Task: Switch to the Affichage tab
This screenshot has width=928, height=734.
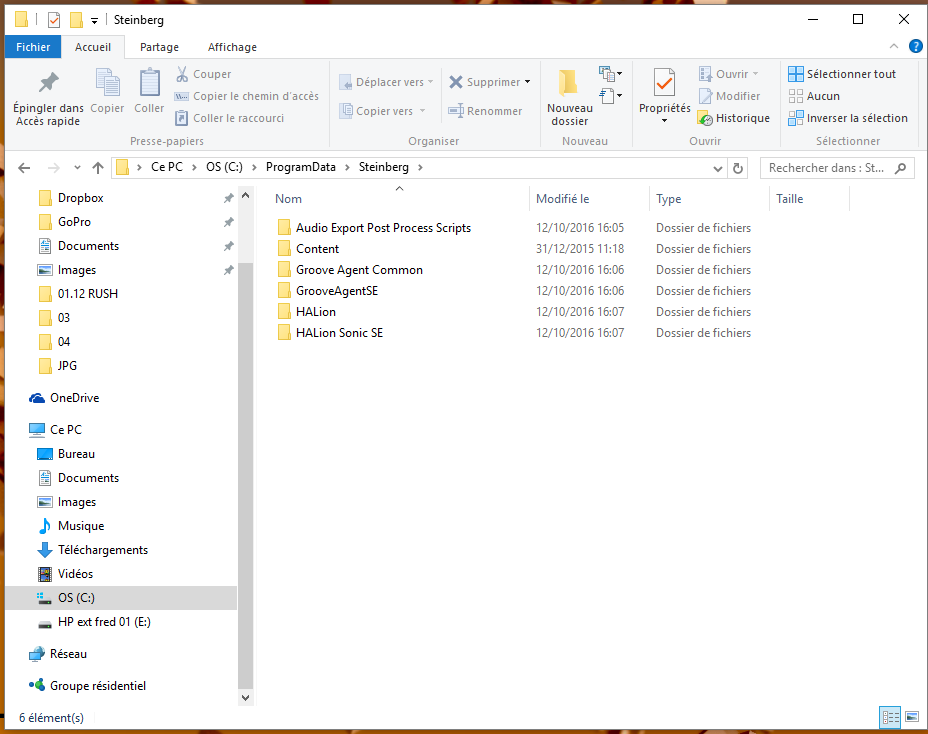Action: 232,47
